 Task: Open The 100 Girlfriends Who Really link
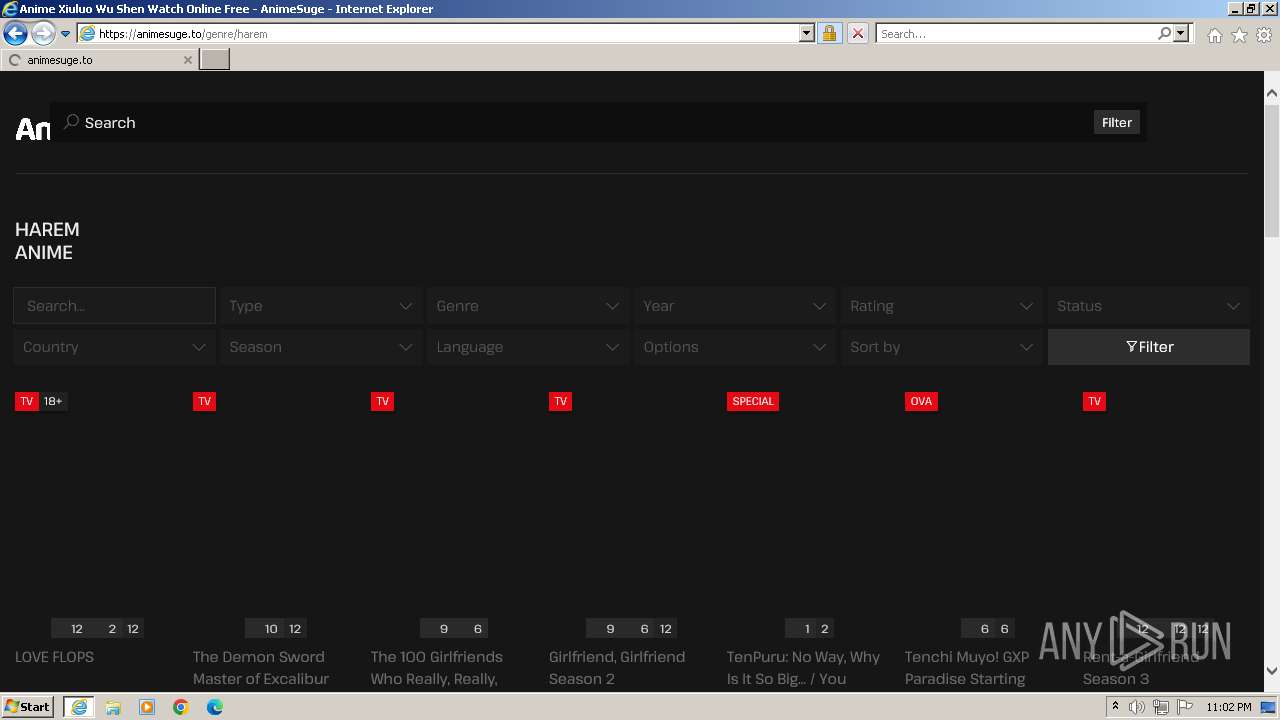[x=437, y=668]
